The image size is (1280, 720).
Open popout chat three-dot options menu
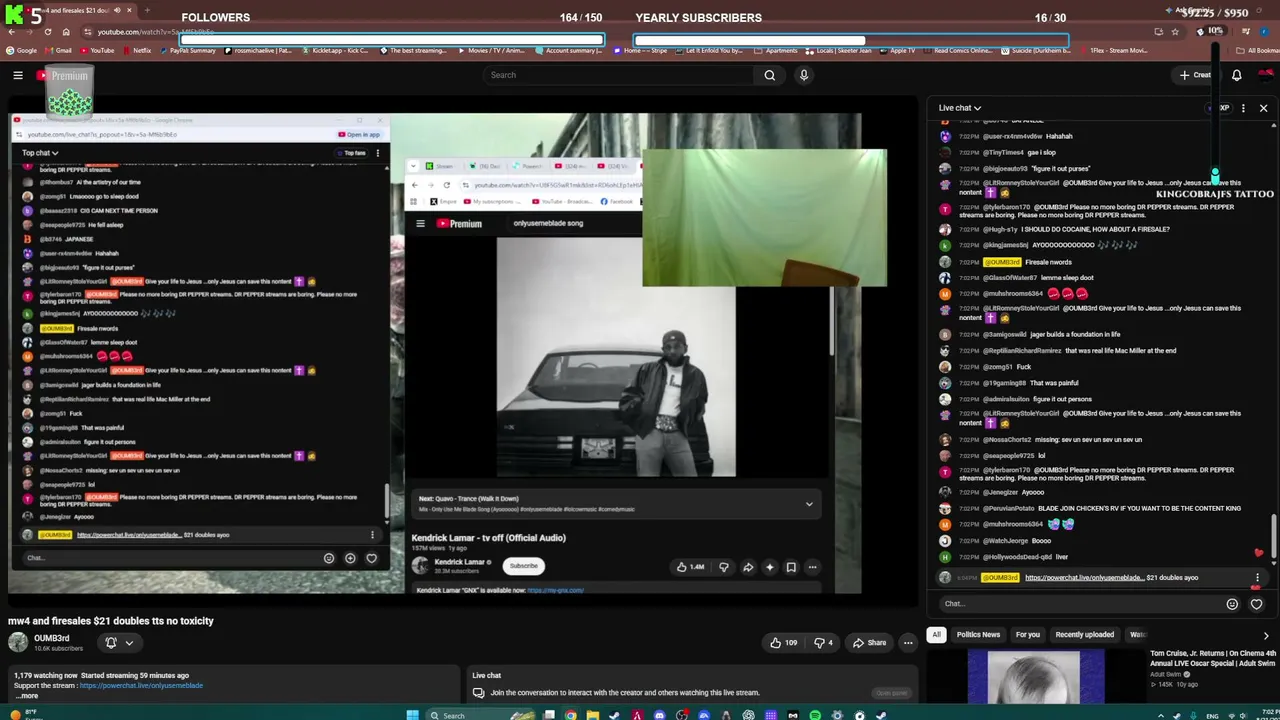click(x=377, y=153)
